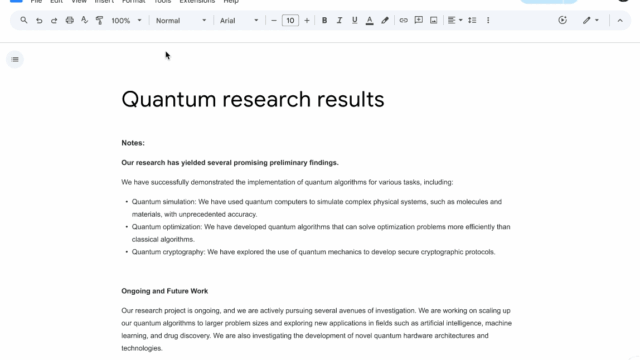640x360 pixels.
Task: Open the highlight color pen tool
Action: [x=385, y=20]
